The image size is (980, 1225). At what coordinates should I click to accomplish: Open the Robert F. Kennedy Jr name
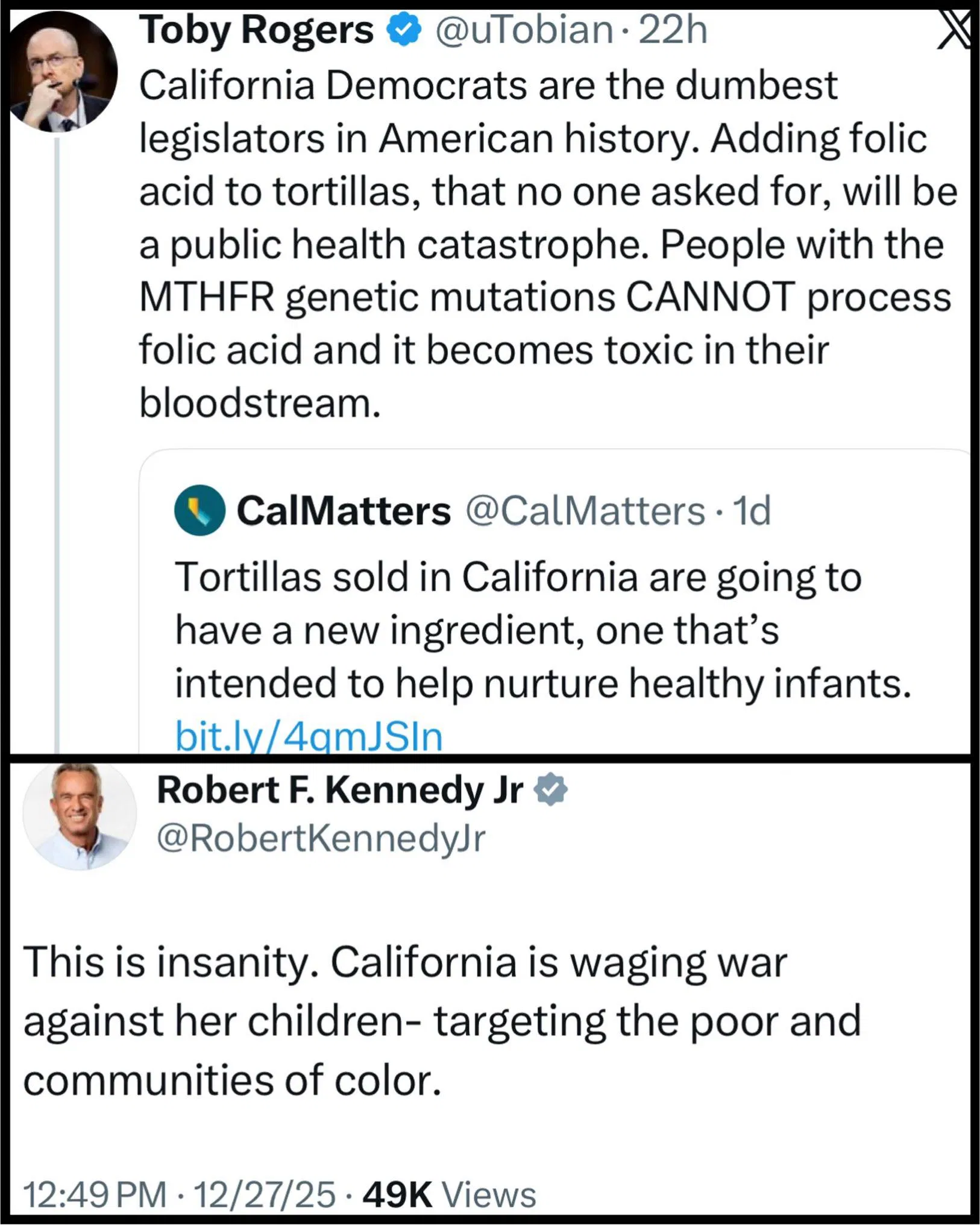(x=339, y=790)
